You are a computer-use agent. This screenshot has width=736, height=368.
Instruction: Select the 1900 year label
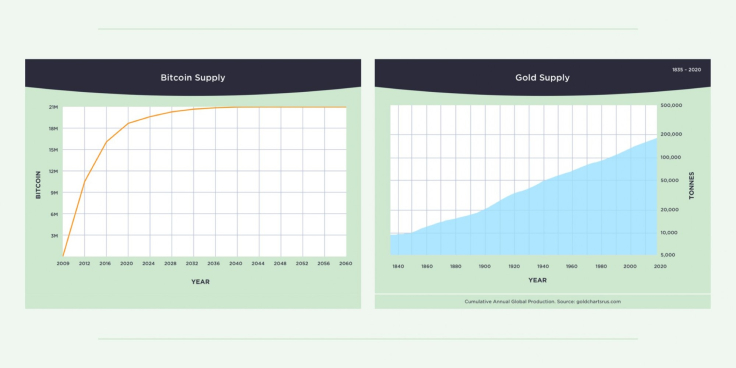(x=484, y=267)
